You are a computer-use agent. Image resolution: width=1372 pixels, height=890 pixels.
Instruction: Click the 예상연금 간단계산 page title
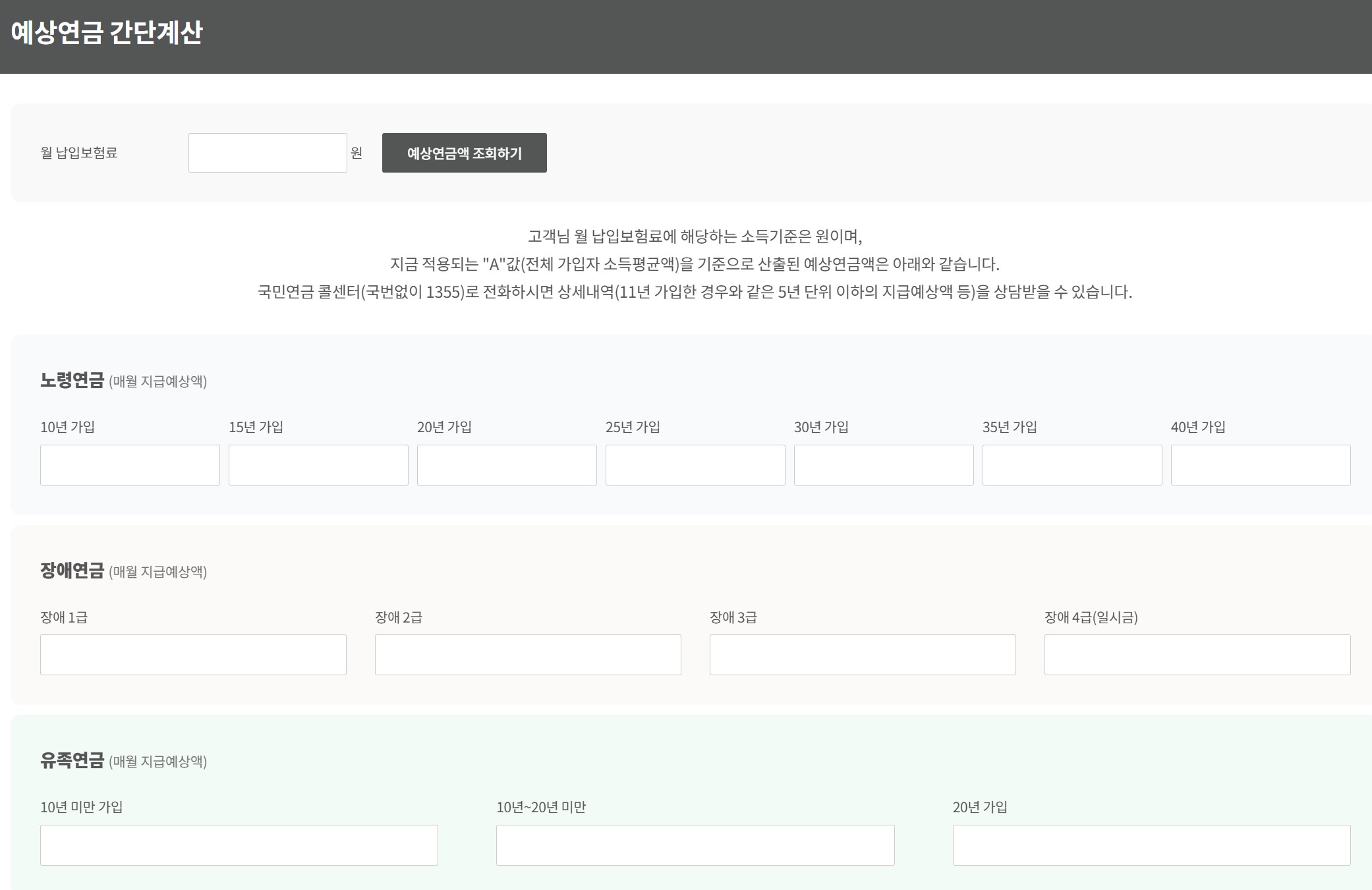click(x=107, y=32)
